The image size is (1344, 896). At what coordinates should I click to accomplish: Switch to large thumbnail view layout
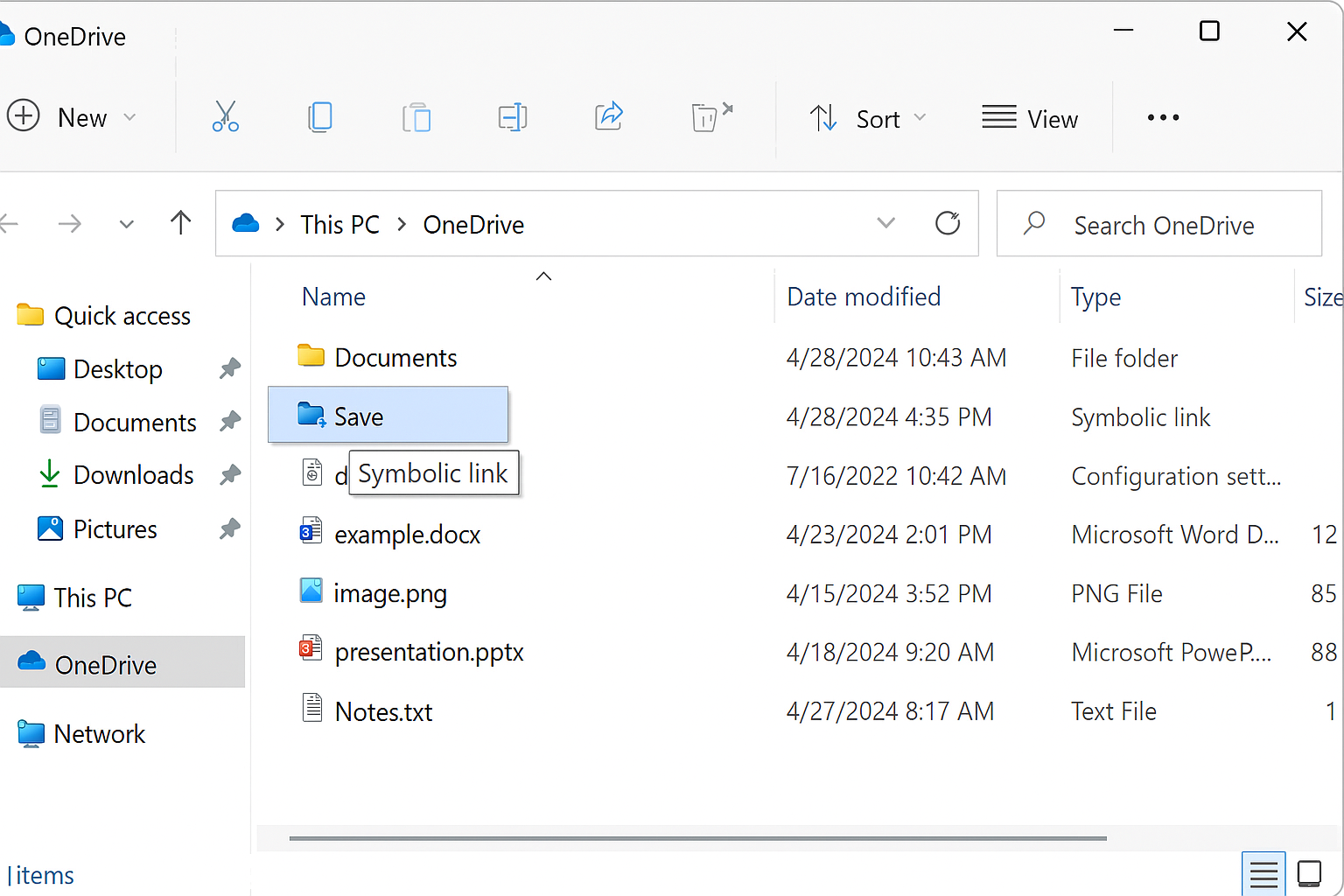click(x=1309, y=872)
